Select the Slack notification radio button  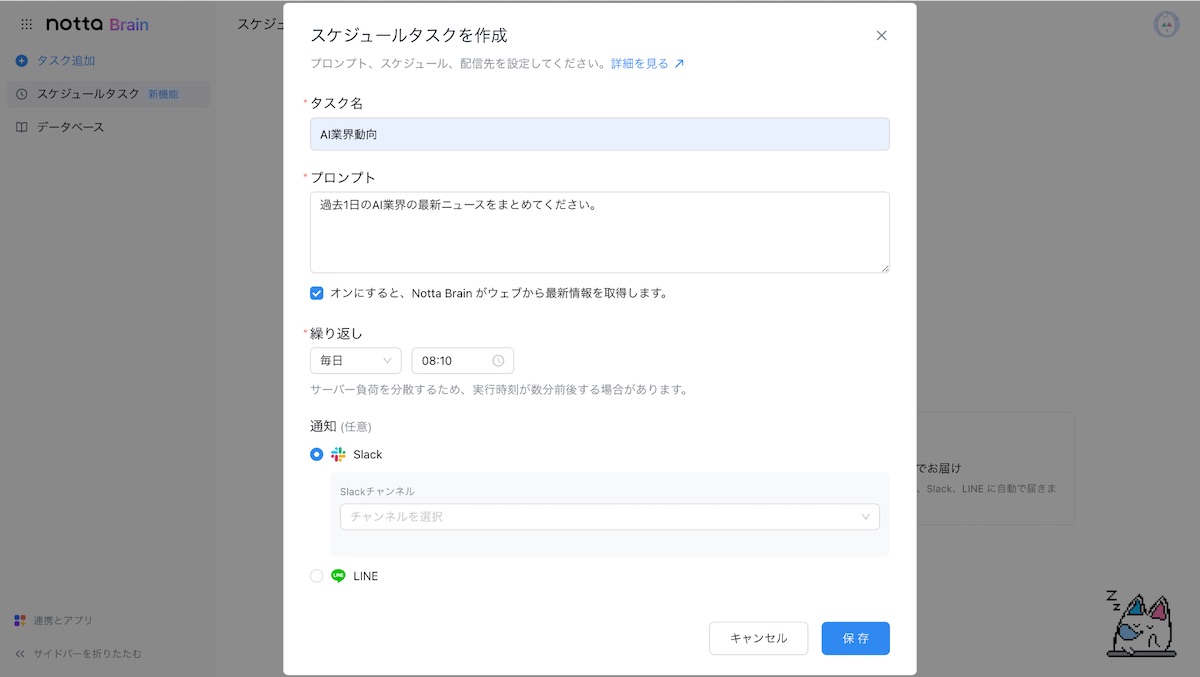click(317, 454)
